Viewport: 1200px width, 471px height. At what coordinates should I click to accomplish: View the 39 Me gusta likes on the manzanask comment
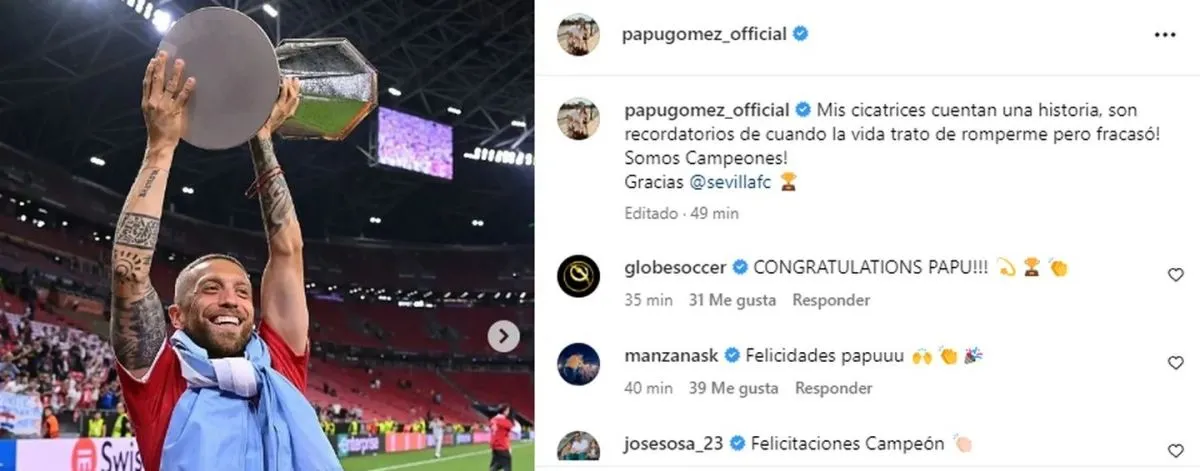pos(737,388)
